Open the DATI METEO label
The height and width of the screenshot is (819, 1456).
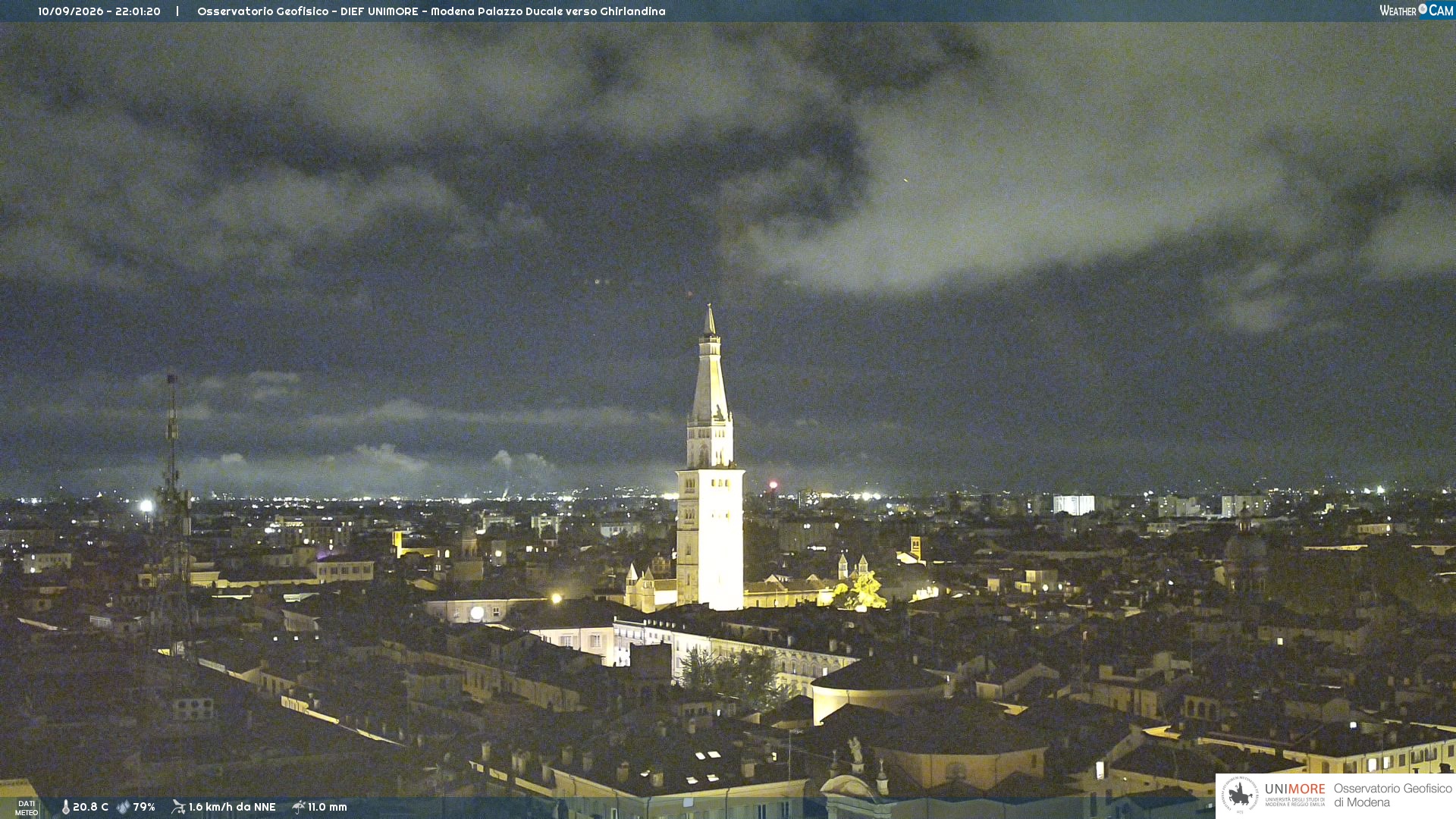(27, 808)
